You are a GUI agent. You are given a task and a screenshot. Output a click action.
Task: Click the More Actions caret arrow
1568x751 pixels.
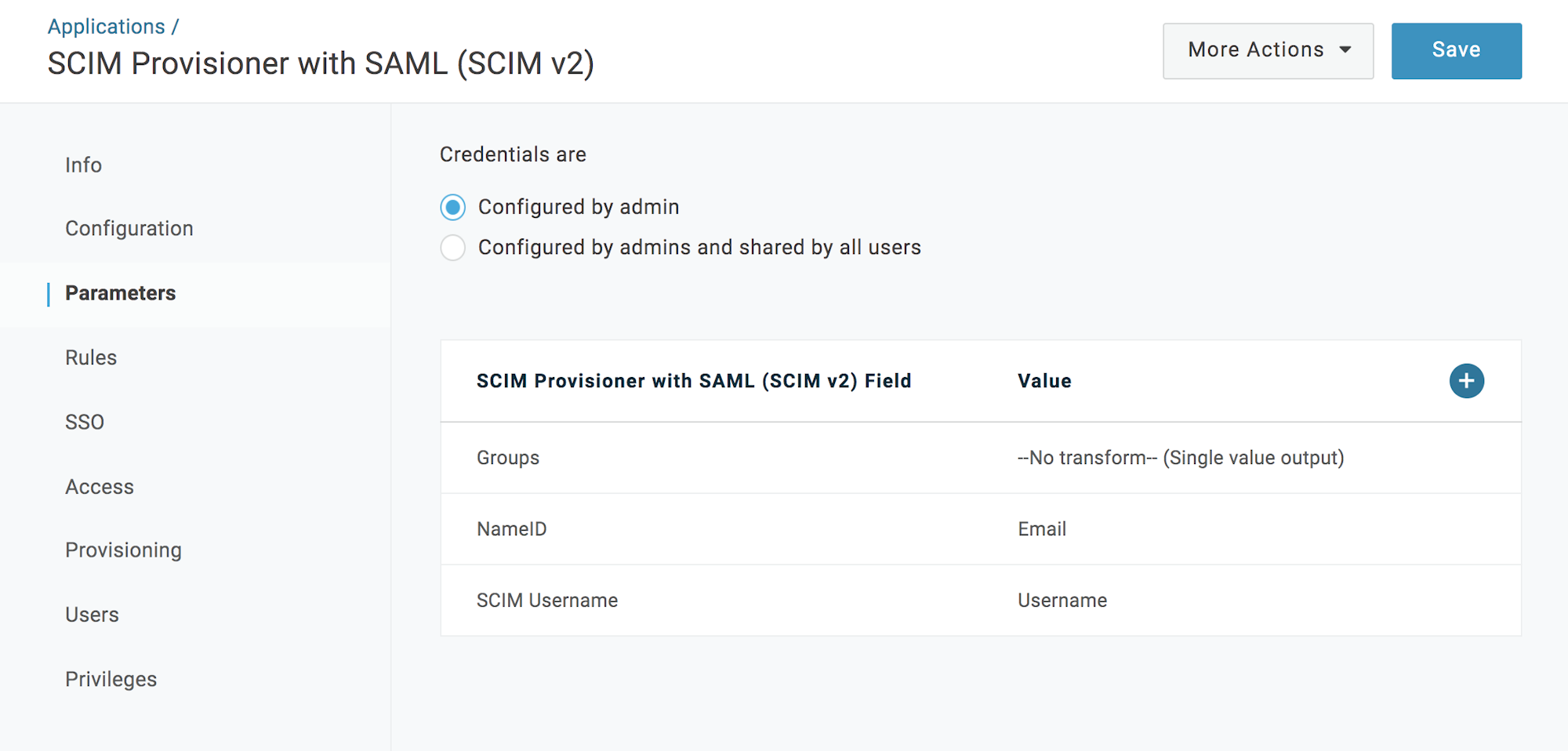pyautogui.click(x=1345, y=49)
